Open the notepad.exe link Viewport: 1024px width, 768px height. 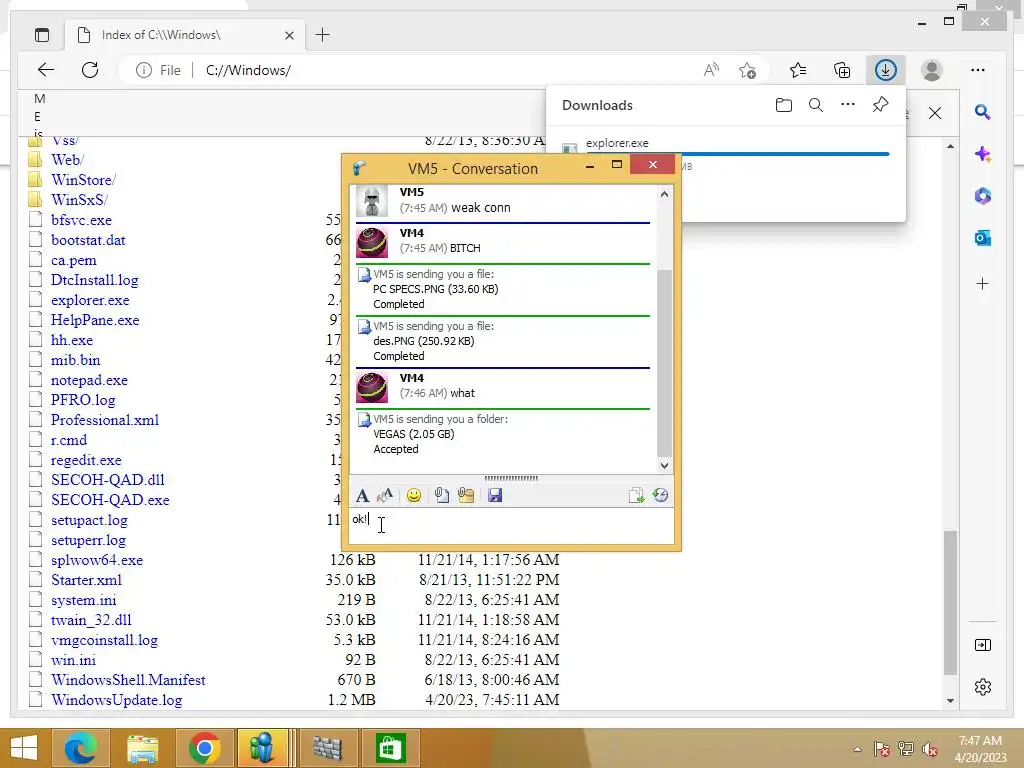89,380
